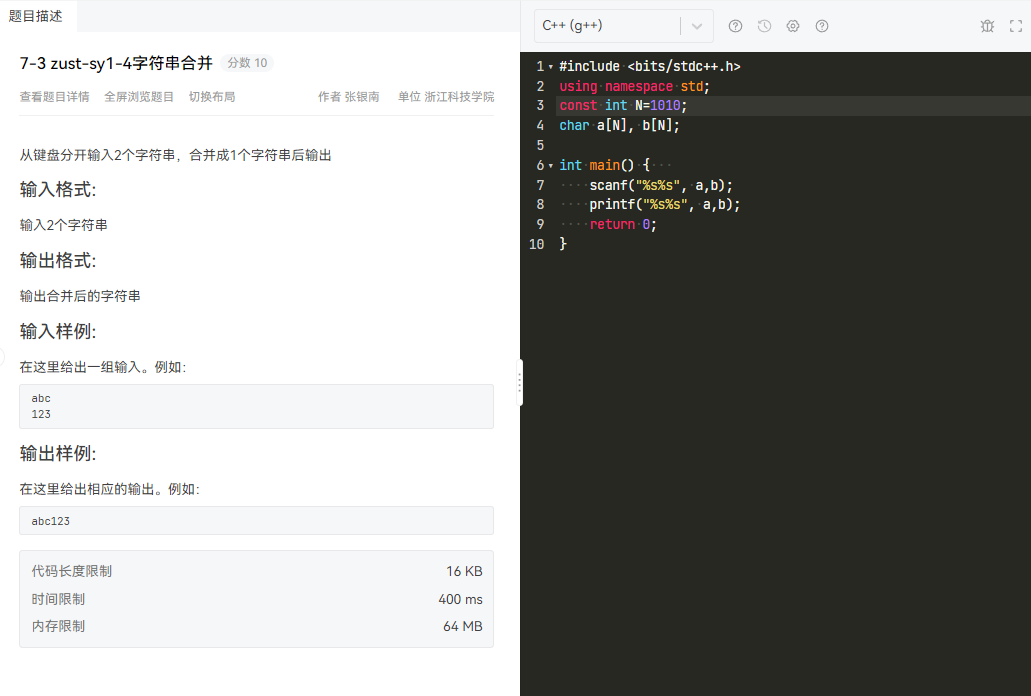Viewport: 1031px width, 696px height.
Task: Click line 3 const int N=1010 in editor
Action: click(x=623, y=106)
